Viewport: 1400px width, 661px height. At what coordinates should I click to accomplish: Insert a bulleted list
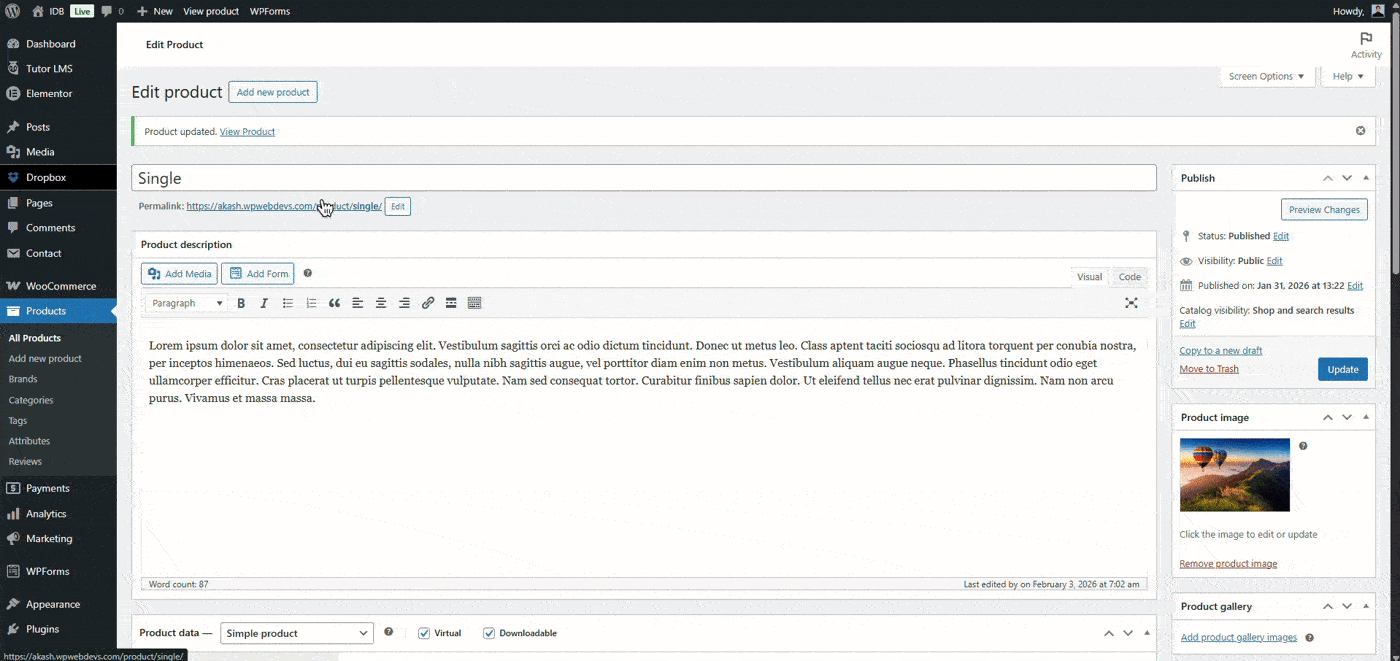[287, 303]
